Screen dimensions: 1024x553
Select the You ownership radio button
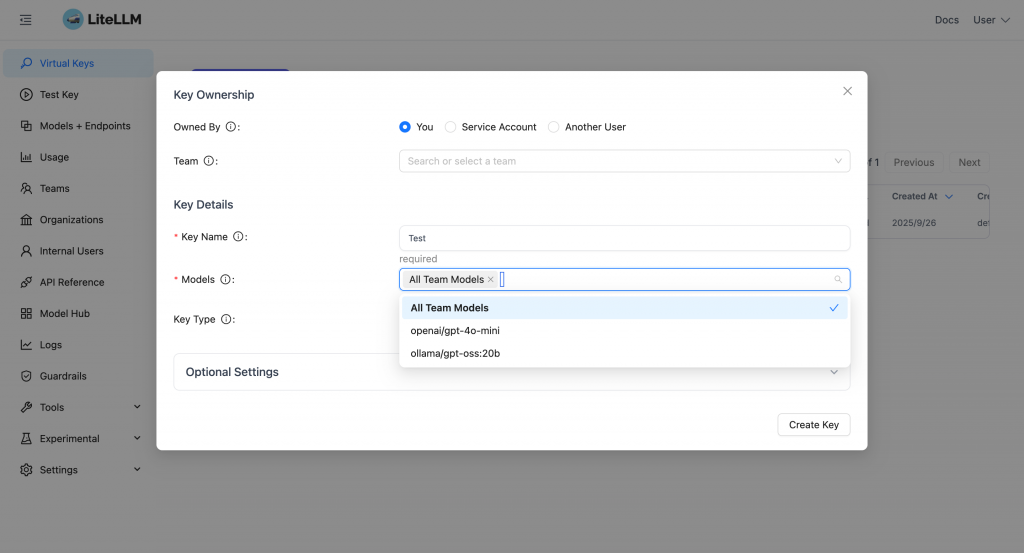click(405, 127)
